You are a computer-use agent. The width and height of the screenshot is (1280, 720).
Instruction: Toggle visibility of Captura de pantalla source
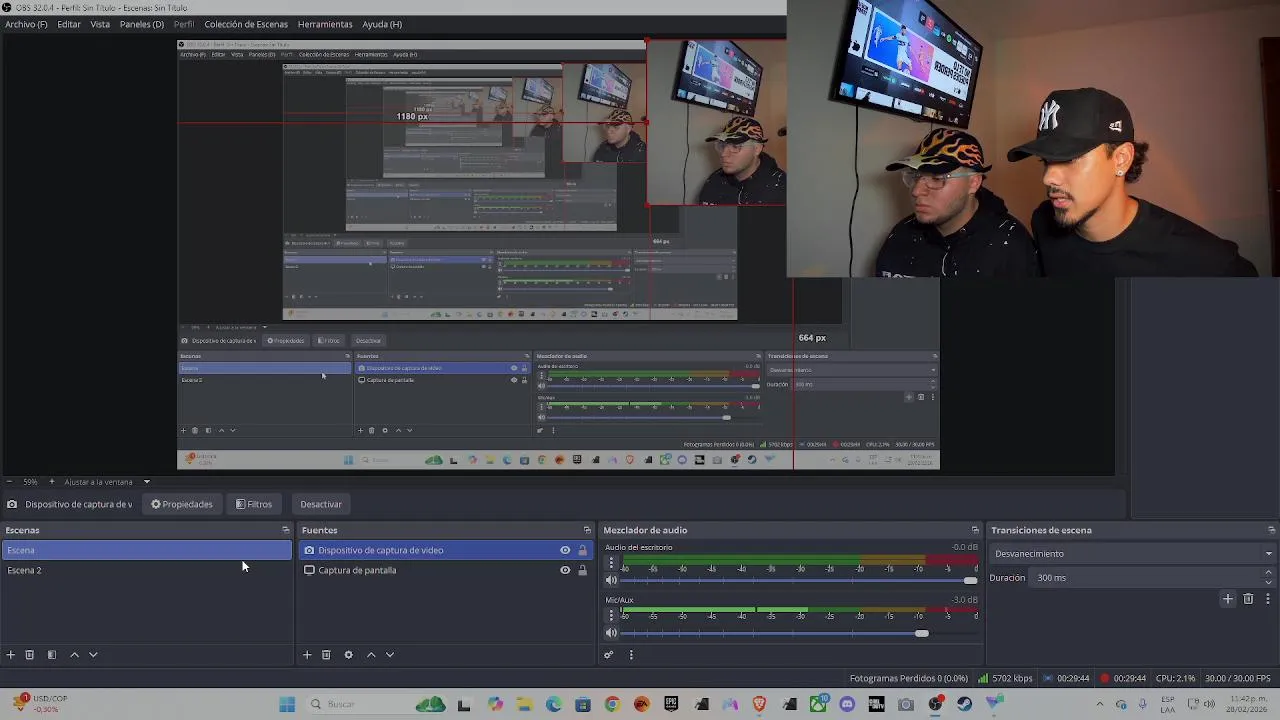click(x=565, y=570)
